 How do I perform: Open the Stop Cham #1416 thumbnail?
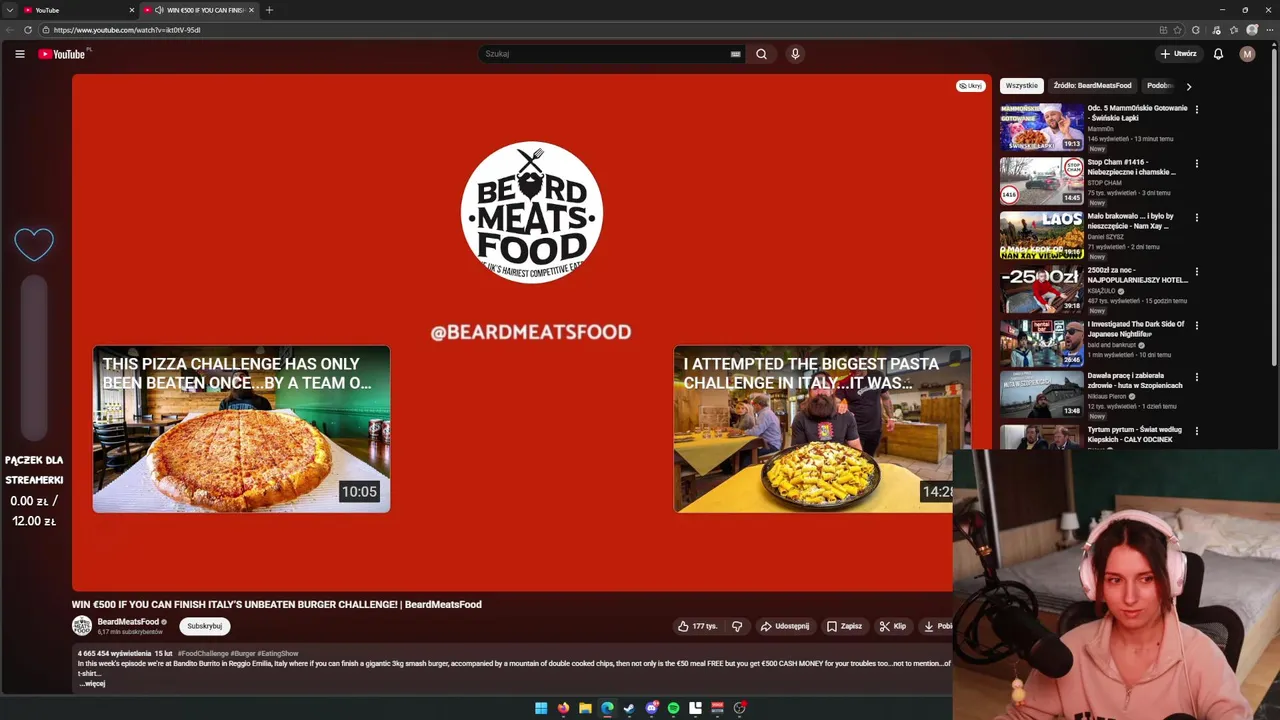[x=1042, y=181]
